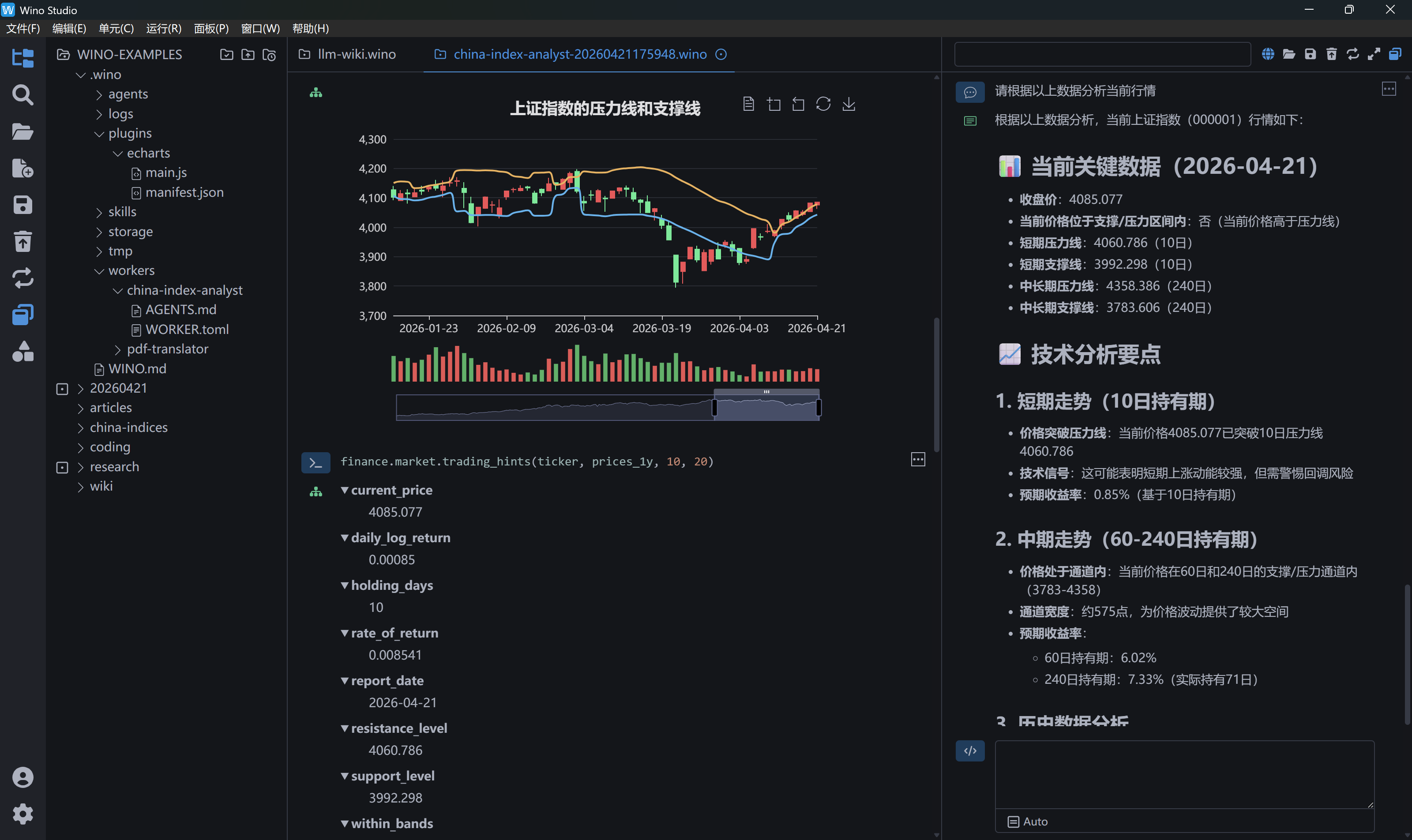Open the search icon in left sidebar
Screen dimensions: 1412x840
(23, 95)
